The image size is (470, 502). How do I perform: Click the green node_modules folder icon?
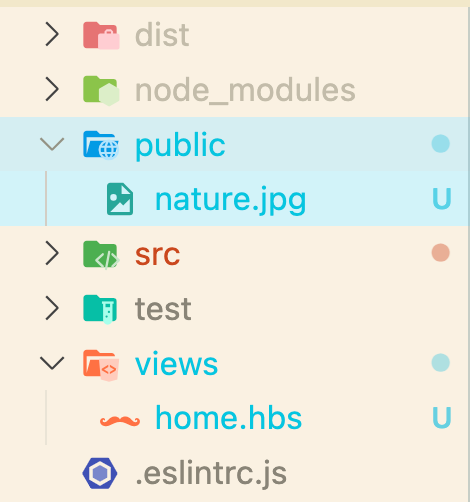tap(101, 90)
